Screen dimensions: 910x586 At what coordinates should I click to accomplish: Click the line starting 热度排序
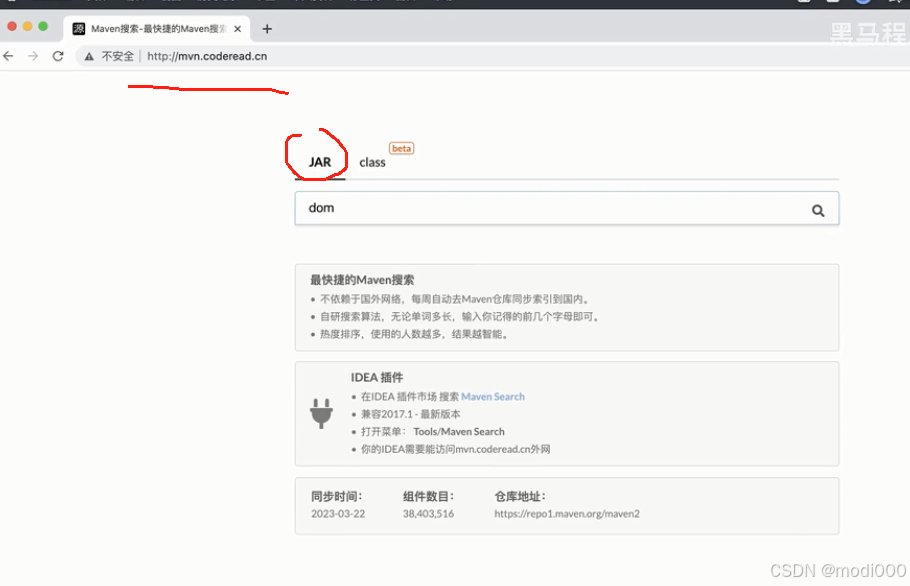point(415,334)
